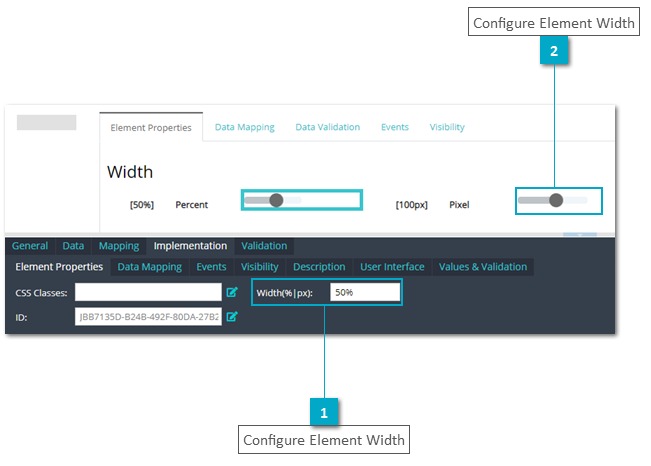The image size is (651, 466).
Task: Open the edit icon beside the ID field
Action: [232, 317]
